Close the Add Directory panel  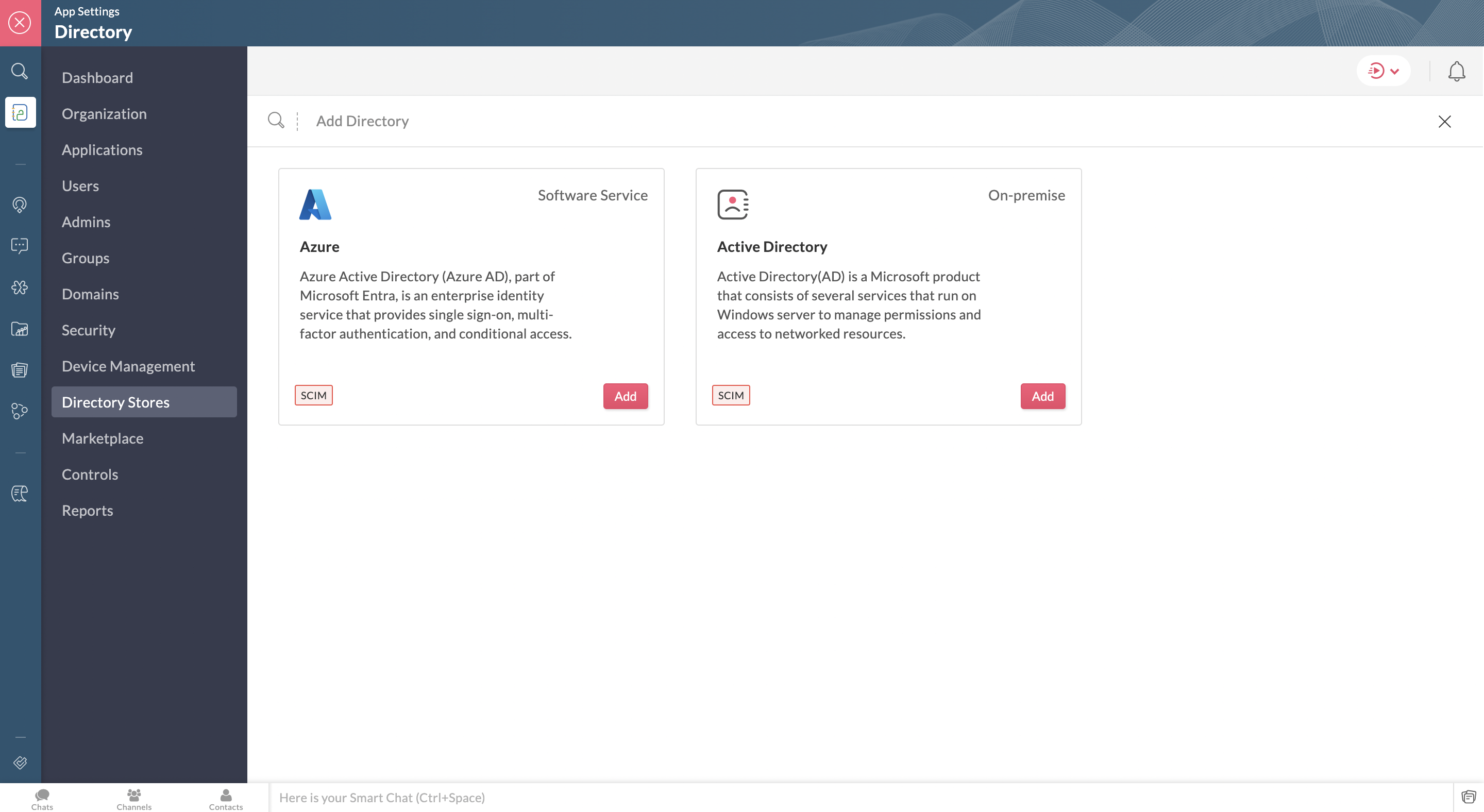tap(1444, 121)
